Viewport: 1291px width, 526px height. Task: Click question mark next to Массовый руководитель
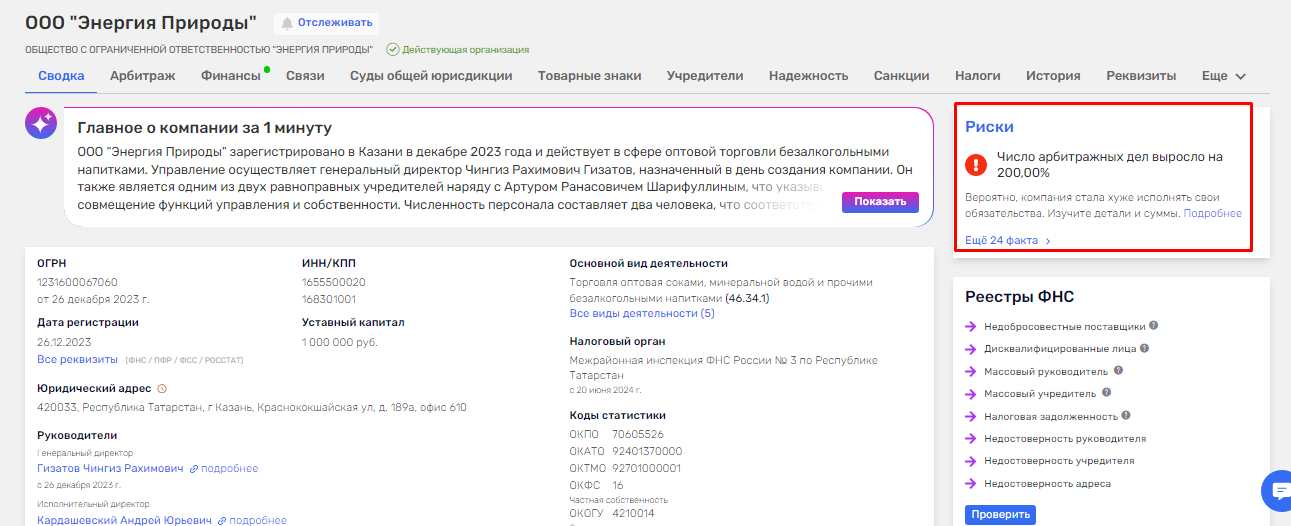[1118, 371]
